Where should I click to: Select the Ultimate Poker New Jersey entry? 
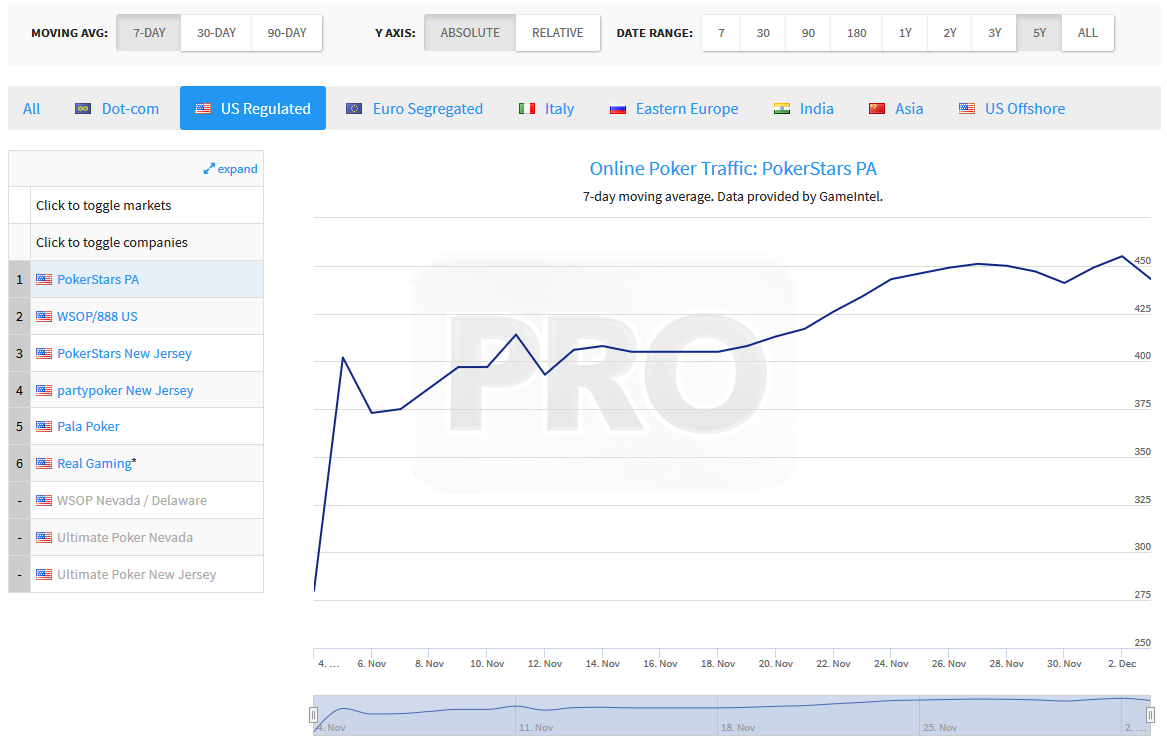click(x=137, y=575)
